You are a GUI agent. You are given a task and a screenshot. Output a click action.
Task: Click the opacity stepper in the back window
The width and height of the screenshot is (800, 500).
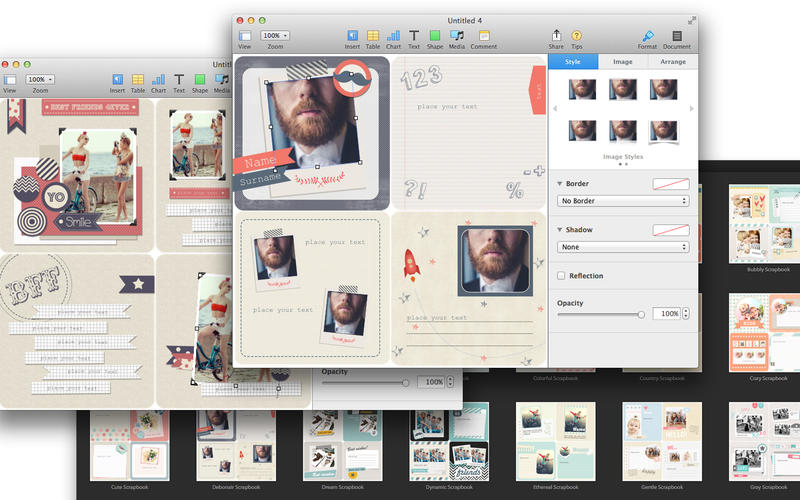point(450,382)
